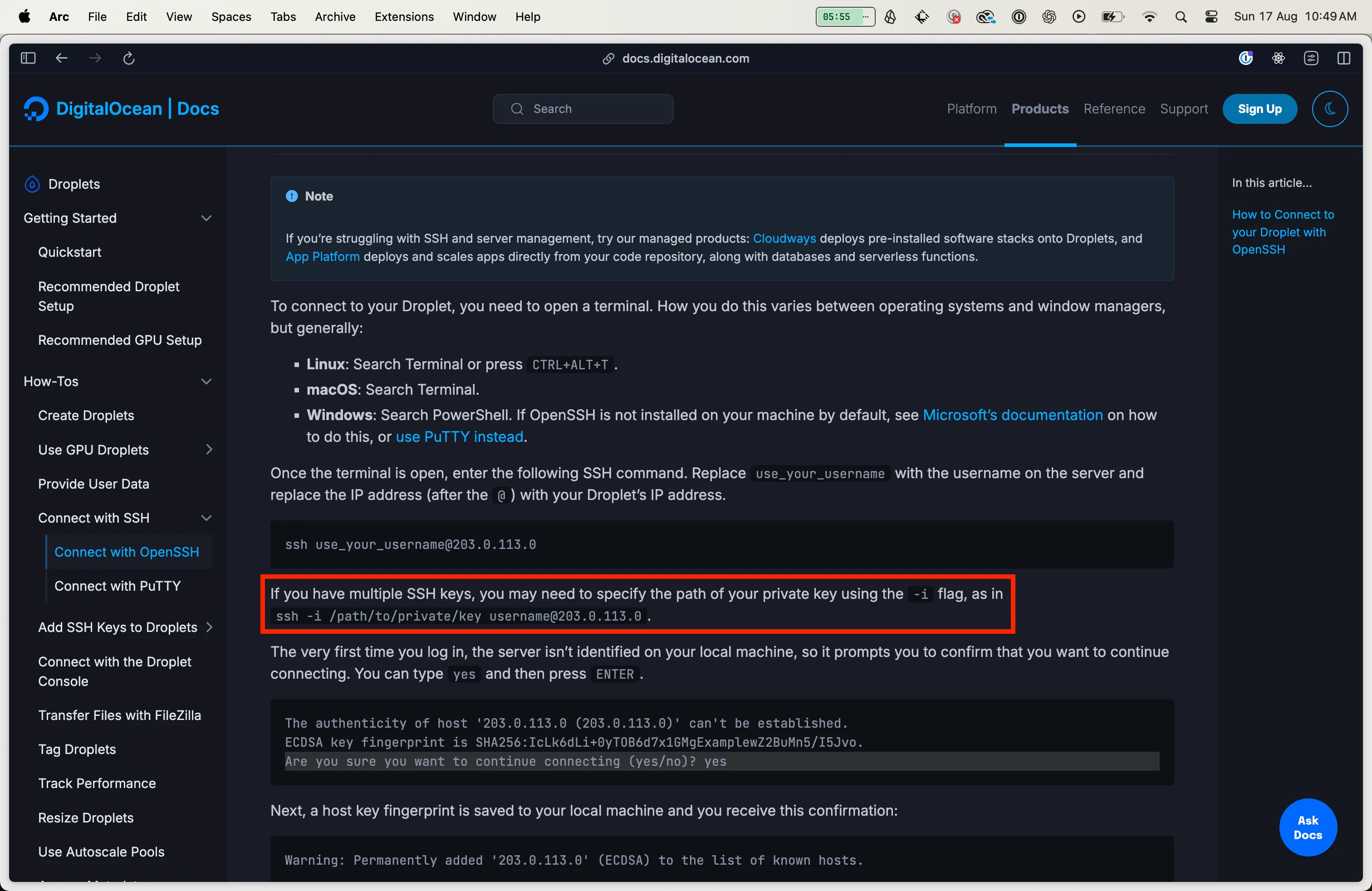Open the Archive menu
The height and width of the screenshot is (891, 1372).
point(334,17)
